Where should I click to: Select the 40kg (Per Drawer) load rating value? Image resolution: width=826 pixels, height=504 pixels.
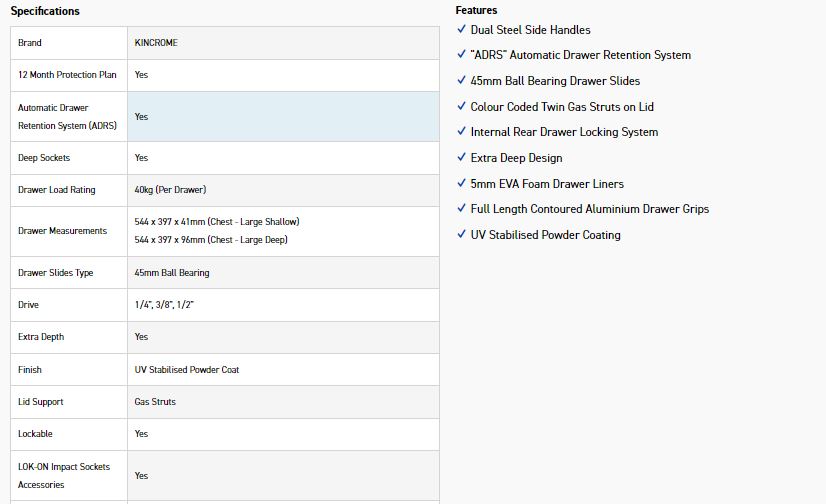pyautogui.click(x=170, y=190)
